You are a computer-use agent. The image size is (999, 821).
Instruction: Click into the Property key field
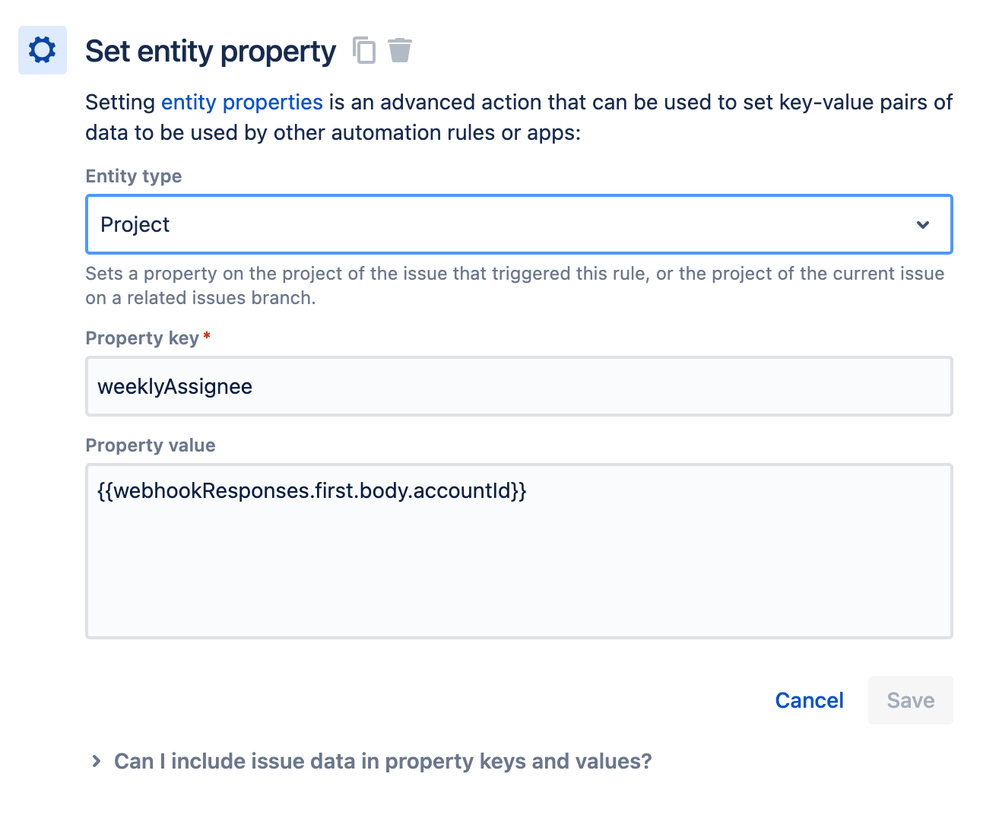[518, 387]
